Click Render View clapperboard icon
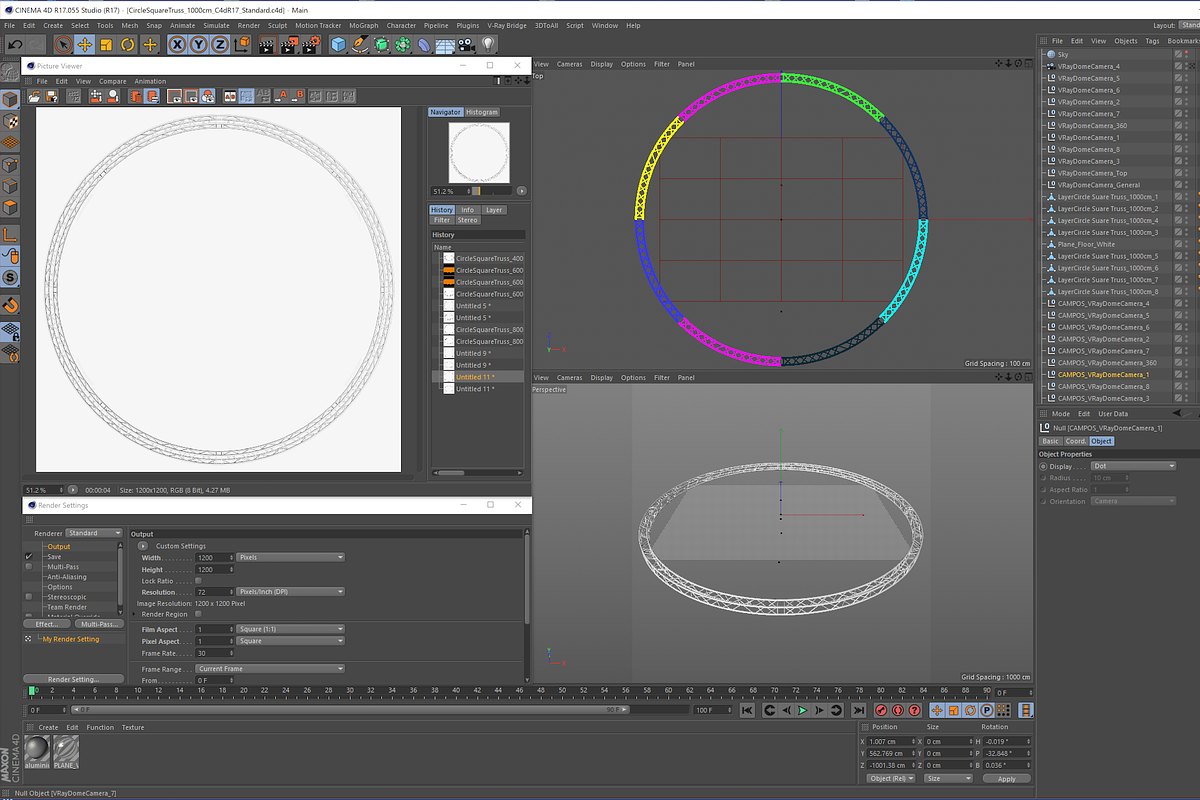The image size is (1200, 800). pos(268,44)
